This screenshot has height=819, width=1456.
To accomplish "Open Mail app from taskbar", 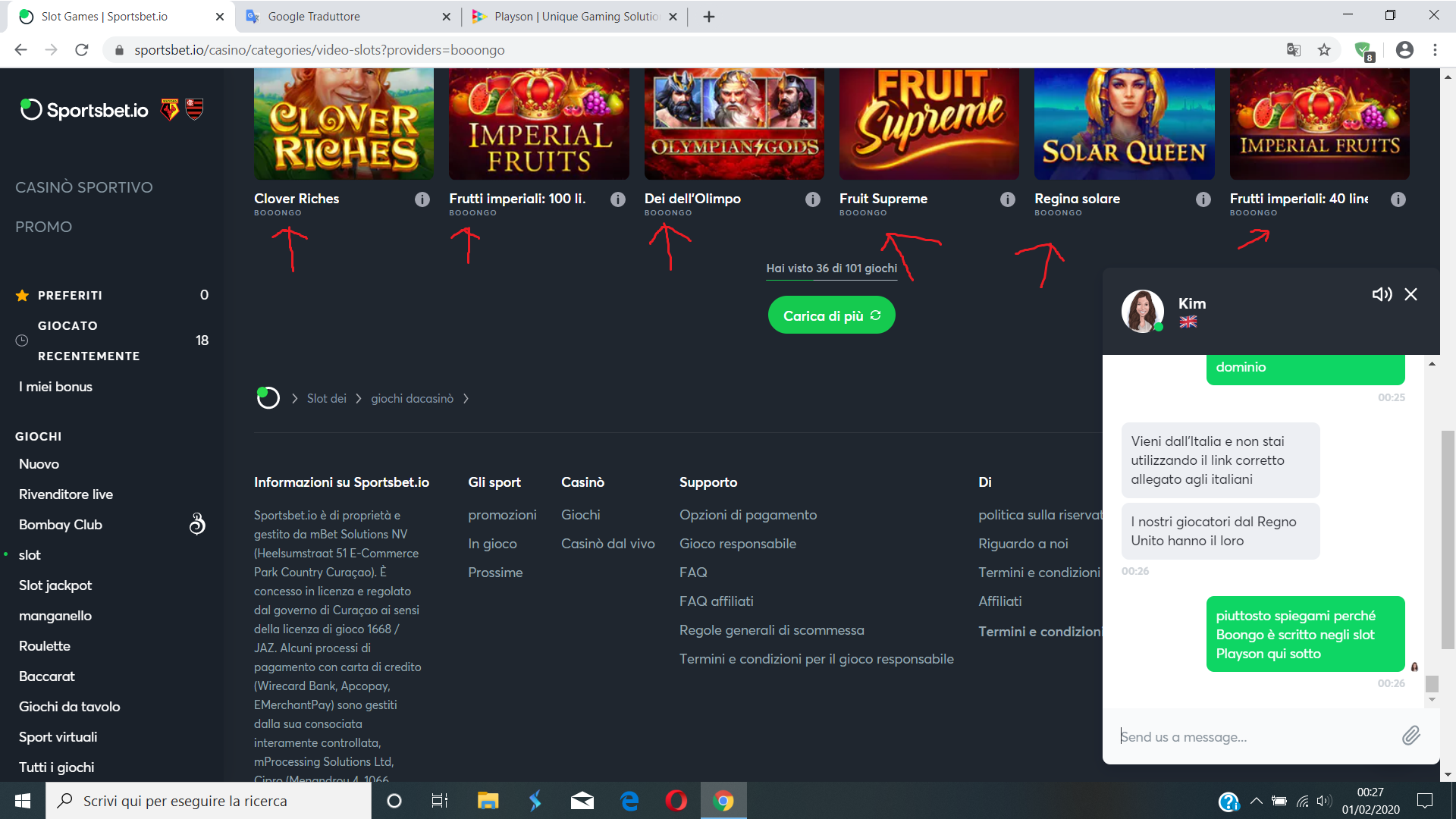I will (x=582, y=801).
